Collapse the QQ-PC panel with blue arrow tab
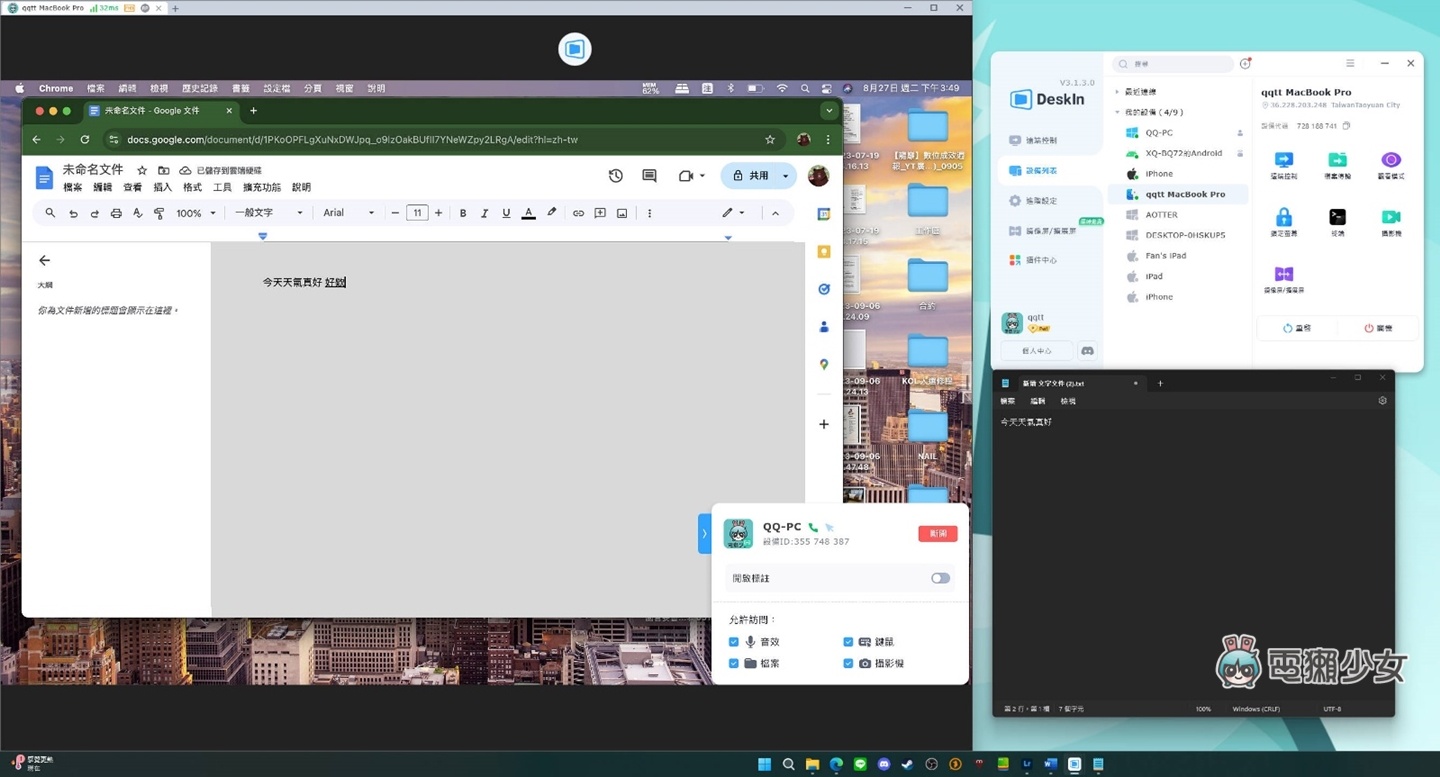Viewport: 1440px width, 777px height. coord(704,534)
